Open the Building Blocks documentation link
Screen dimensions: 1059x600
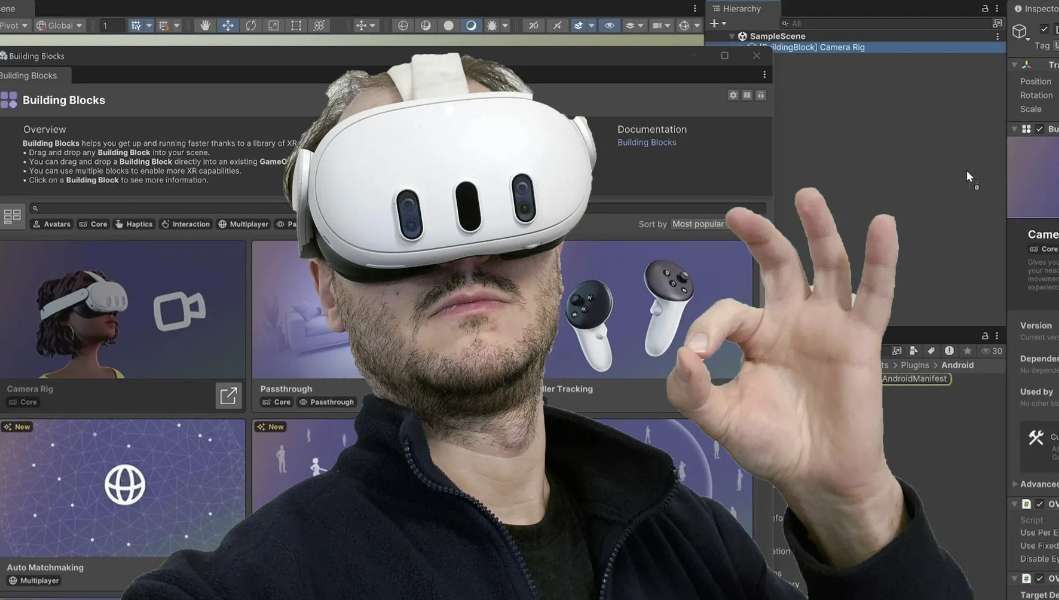point(646,143)
